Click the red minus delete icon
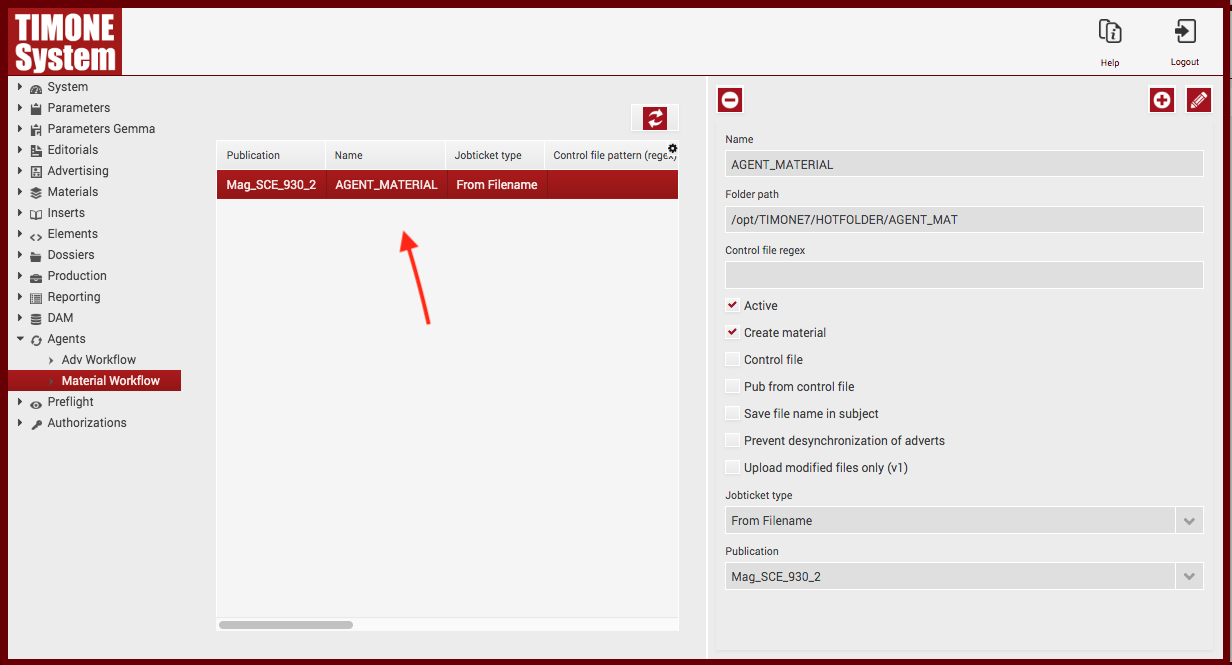This screenshot has width=1232, height=665. [730, 100]
